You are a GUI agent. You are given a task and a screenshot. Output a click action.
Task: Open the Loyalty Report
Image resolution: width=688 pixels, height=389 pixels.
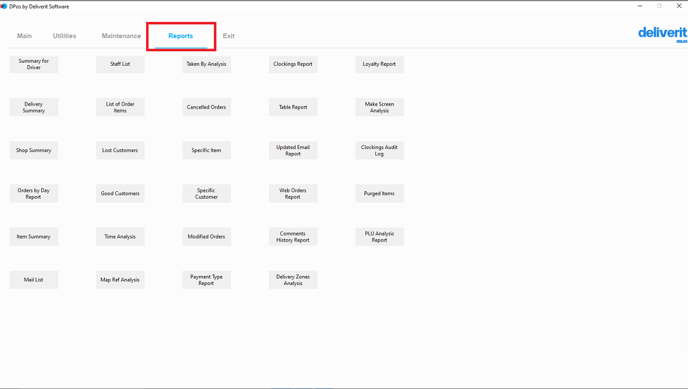[380, 64]
